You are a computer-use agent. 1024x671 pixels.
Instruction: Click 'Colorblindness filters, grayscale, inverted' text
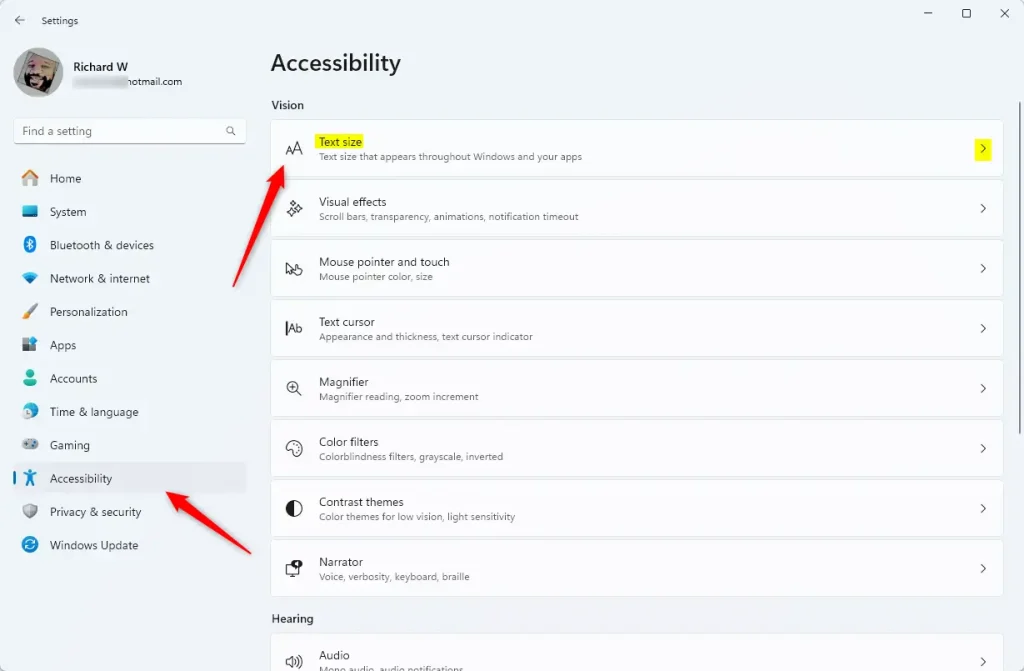(x=411, y=457)
